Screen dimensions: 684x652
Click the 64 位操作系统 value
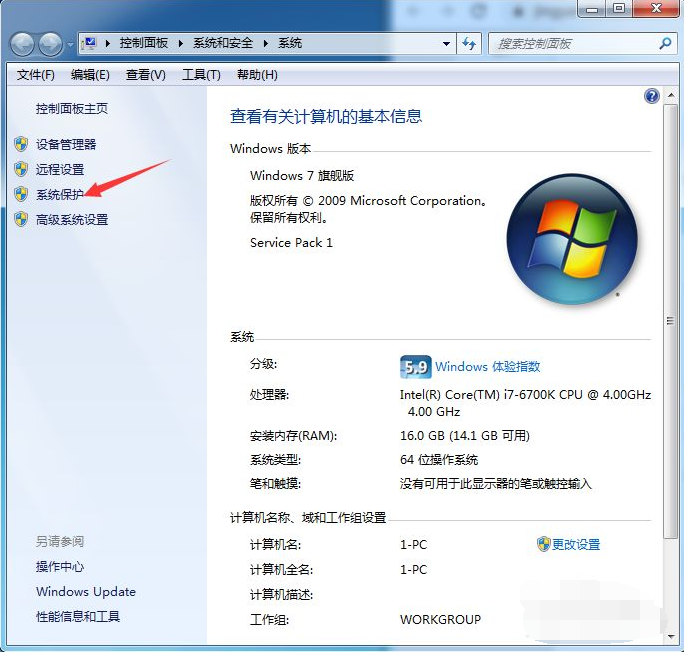[439, 460]
